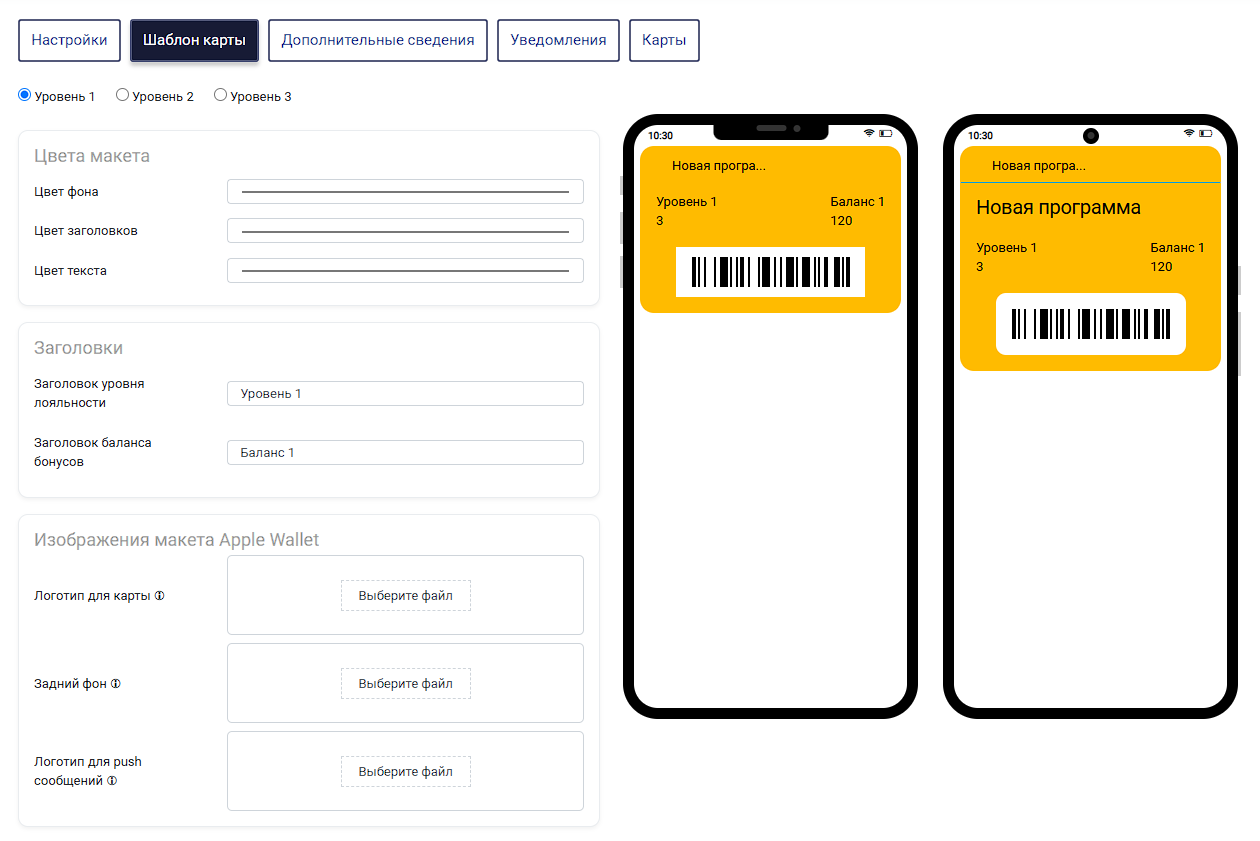
Task: Go to the Карты tab
Action: [x=664, y=41]
